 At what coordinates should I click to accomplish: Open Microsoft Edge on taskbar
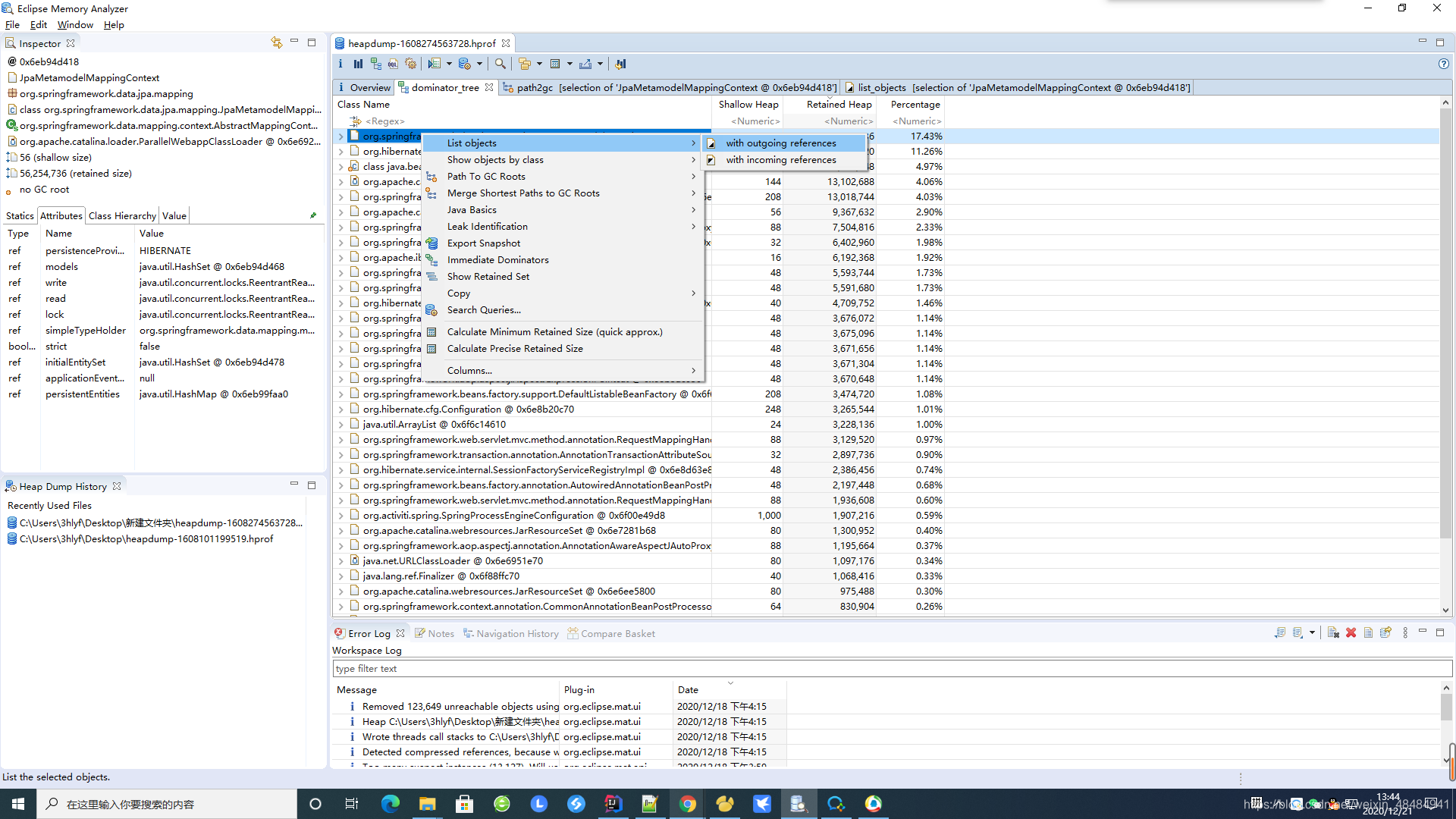[391, 804]
